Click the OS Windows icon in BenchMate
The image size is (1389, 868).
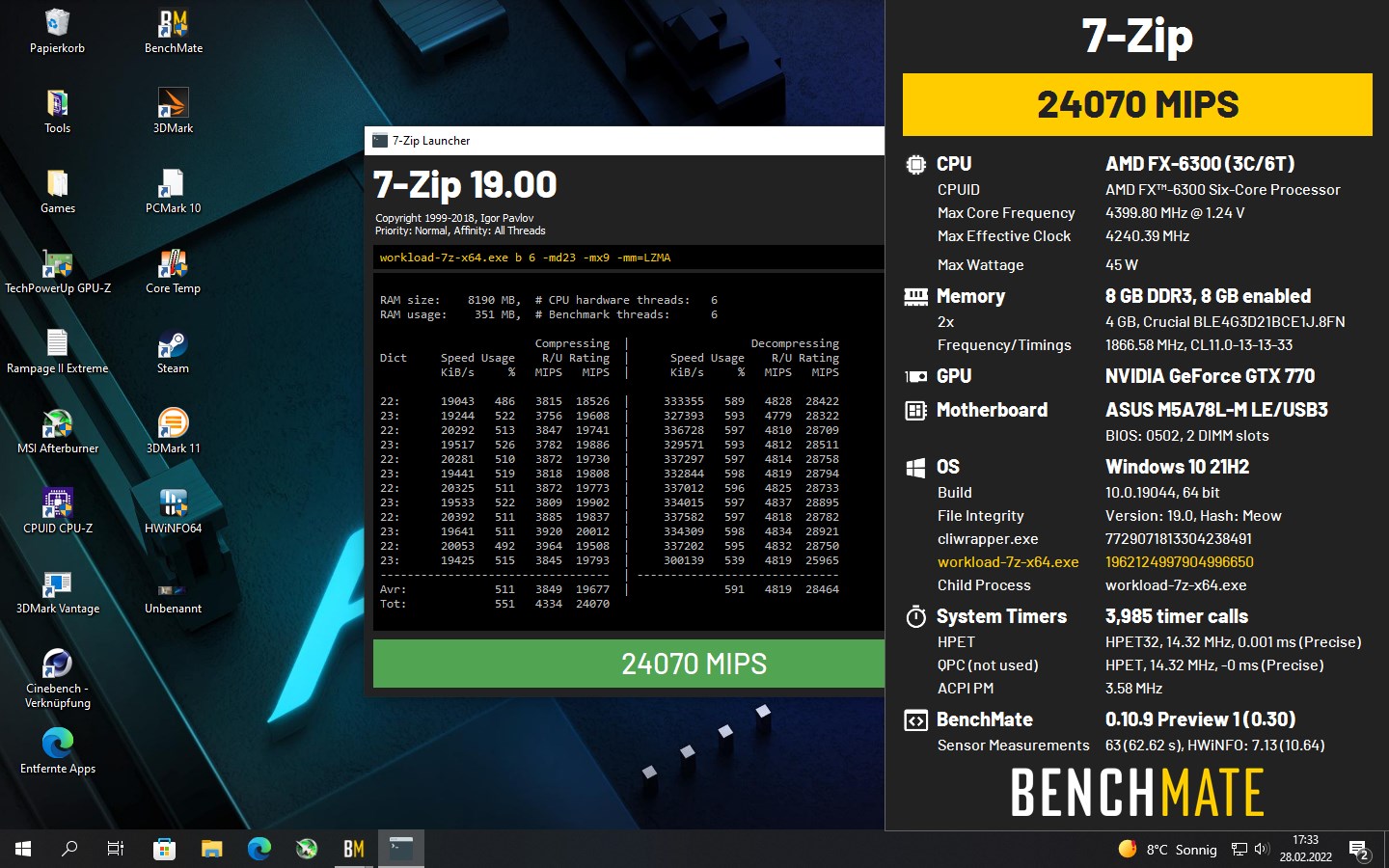915,467
